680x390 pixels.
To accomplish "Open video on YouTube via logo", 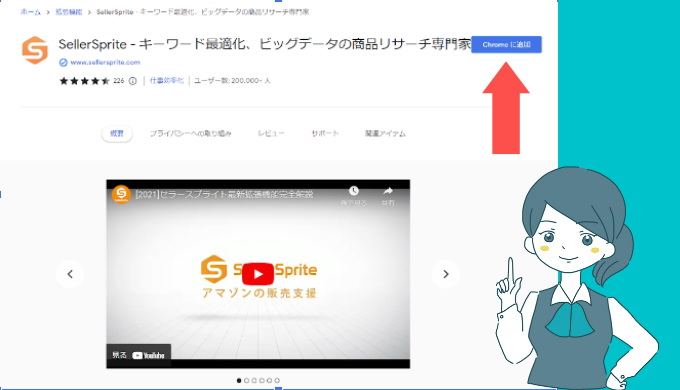I will tap(148, 355).
